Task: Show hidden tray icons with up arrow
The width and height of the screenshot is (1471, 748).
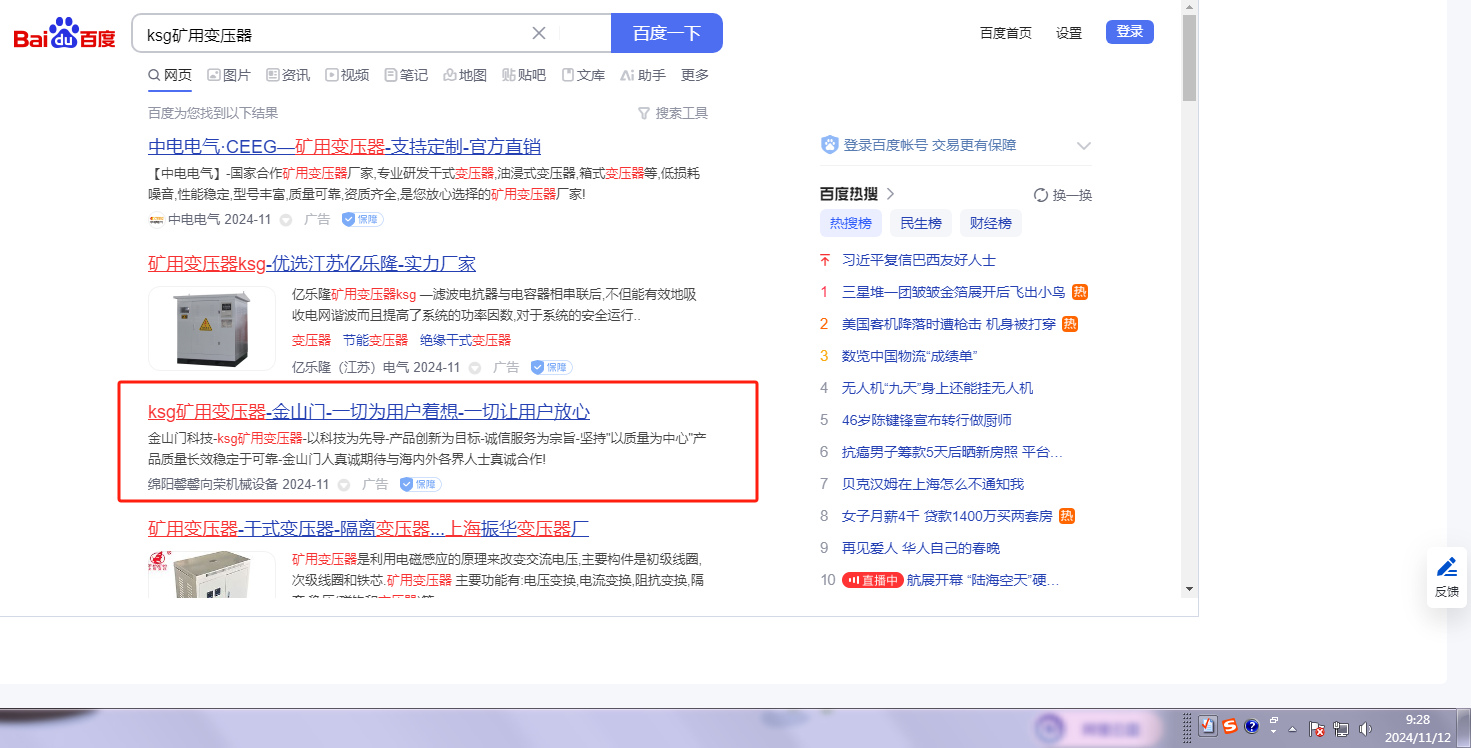Action: (1292, 728)
